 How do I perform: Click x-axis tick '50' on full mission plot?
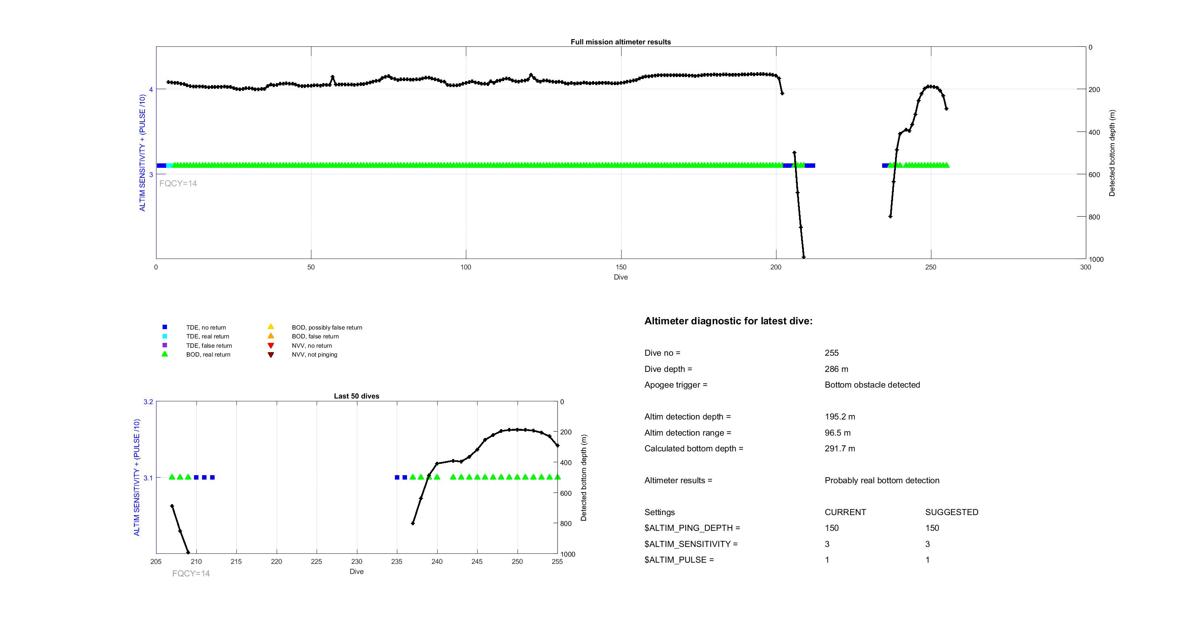click(x=311, y=268)
